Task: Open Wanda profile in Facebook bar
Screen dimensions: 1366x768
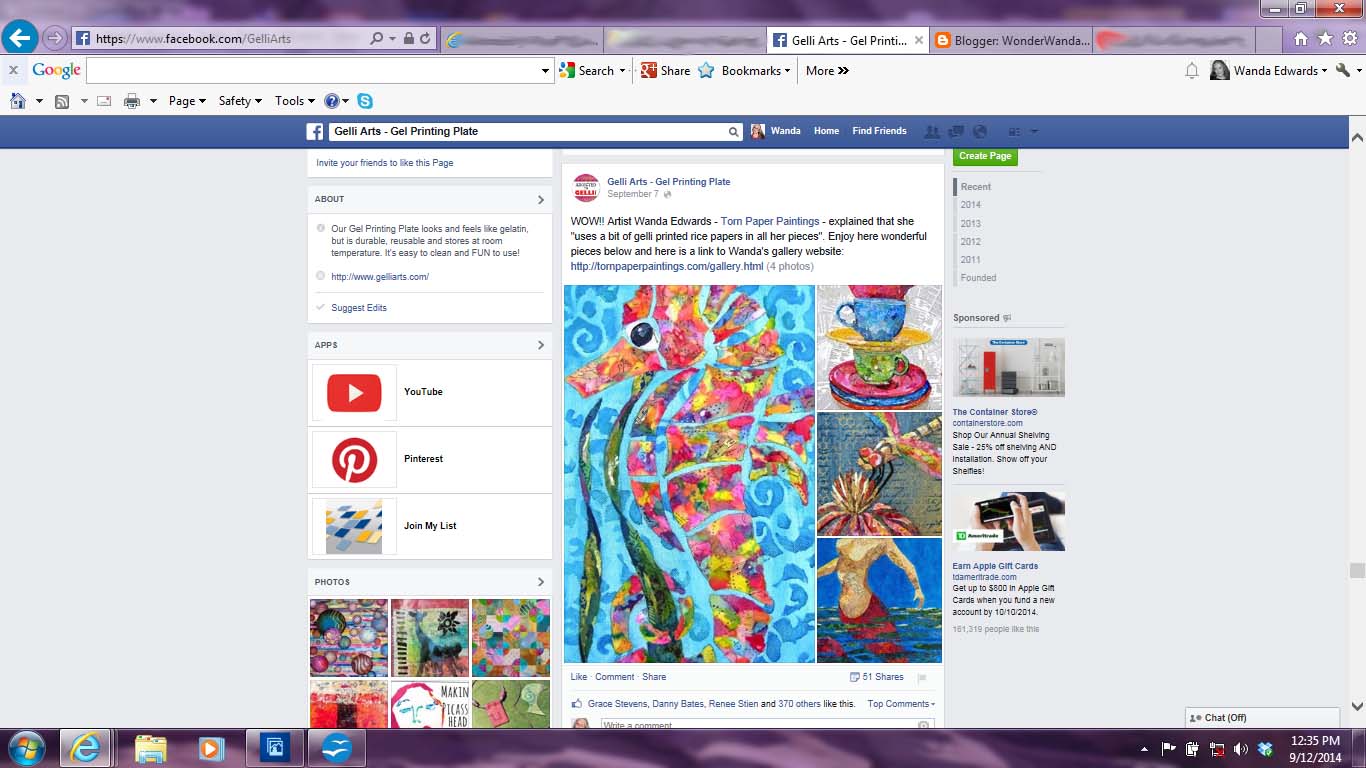Action: 776,131
